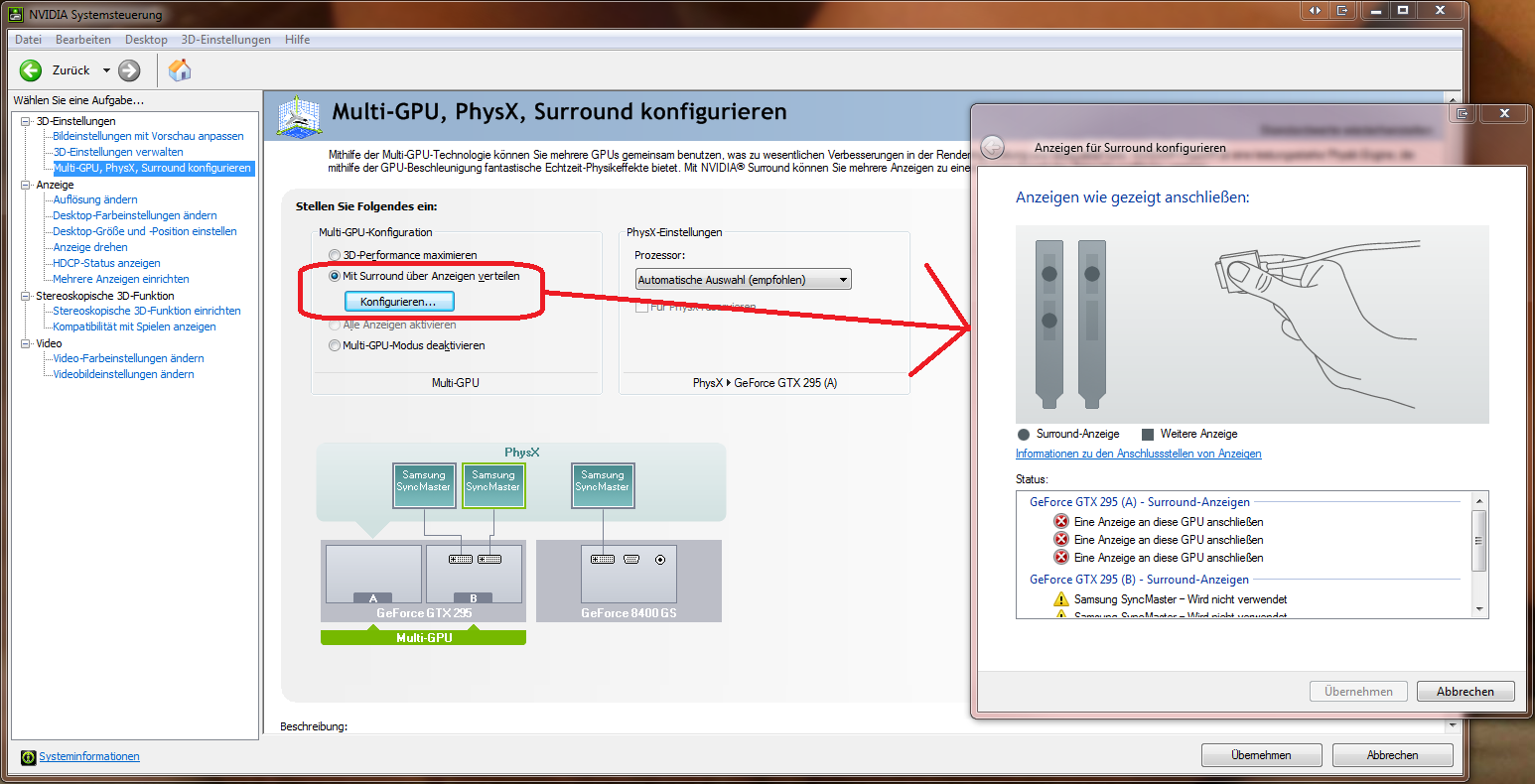Select the green-highlighted Samsung SyncMaster monitor

[x=493, y=485]
